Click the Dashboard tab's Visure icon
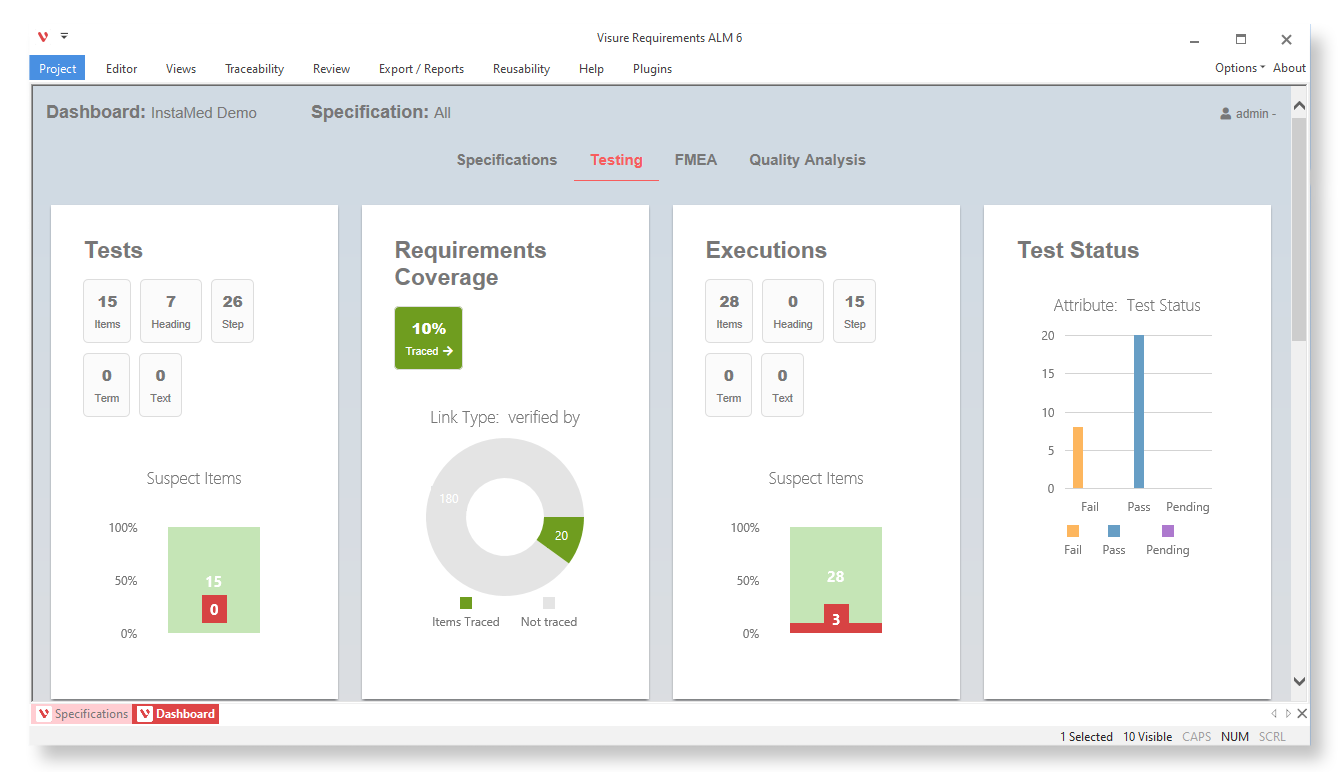Screen dimensions: 1340x772 tap(145, 714)
